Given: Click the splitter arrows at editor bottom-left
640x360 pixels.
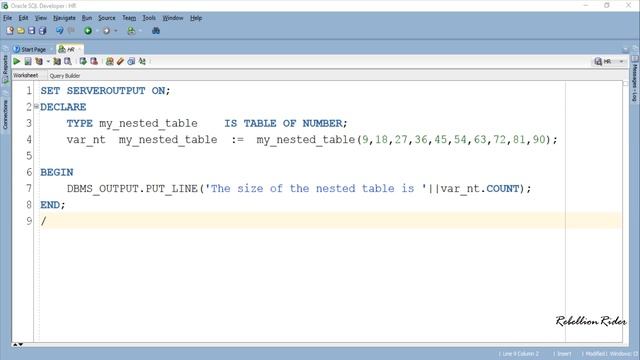Looking at the screenshot, I should (18, 345).
